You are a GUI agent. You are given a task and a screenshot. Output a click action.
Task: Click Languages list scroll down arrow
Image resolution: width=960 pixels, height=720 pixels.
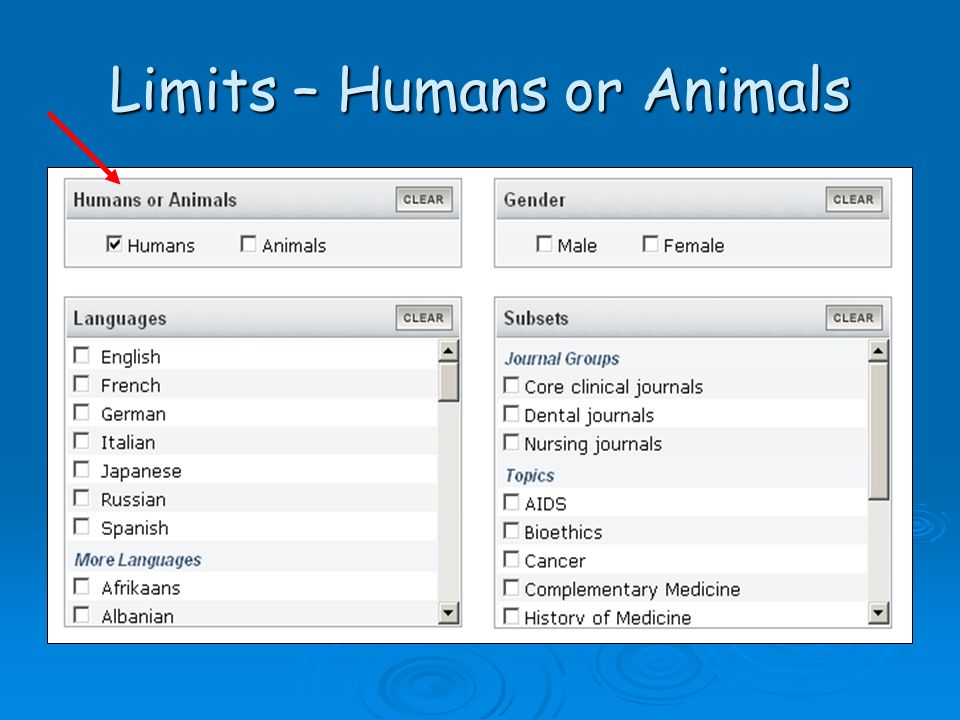(448, 612)
